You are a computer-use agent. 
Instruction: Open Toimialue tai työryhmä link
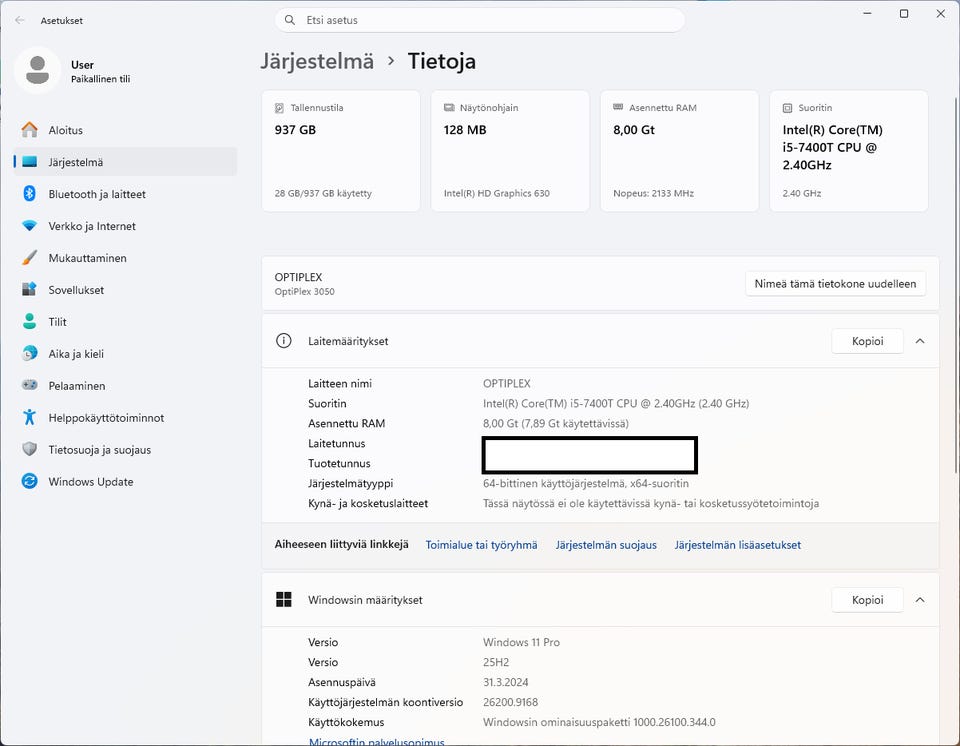[481, 544]
